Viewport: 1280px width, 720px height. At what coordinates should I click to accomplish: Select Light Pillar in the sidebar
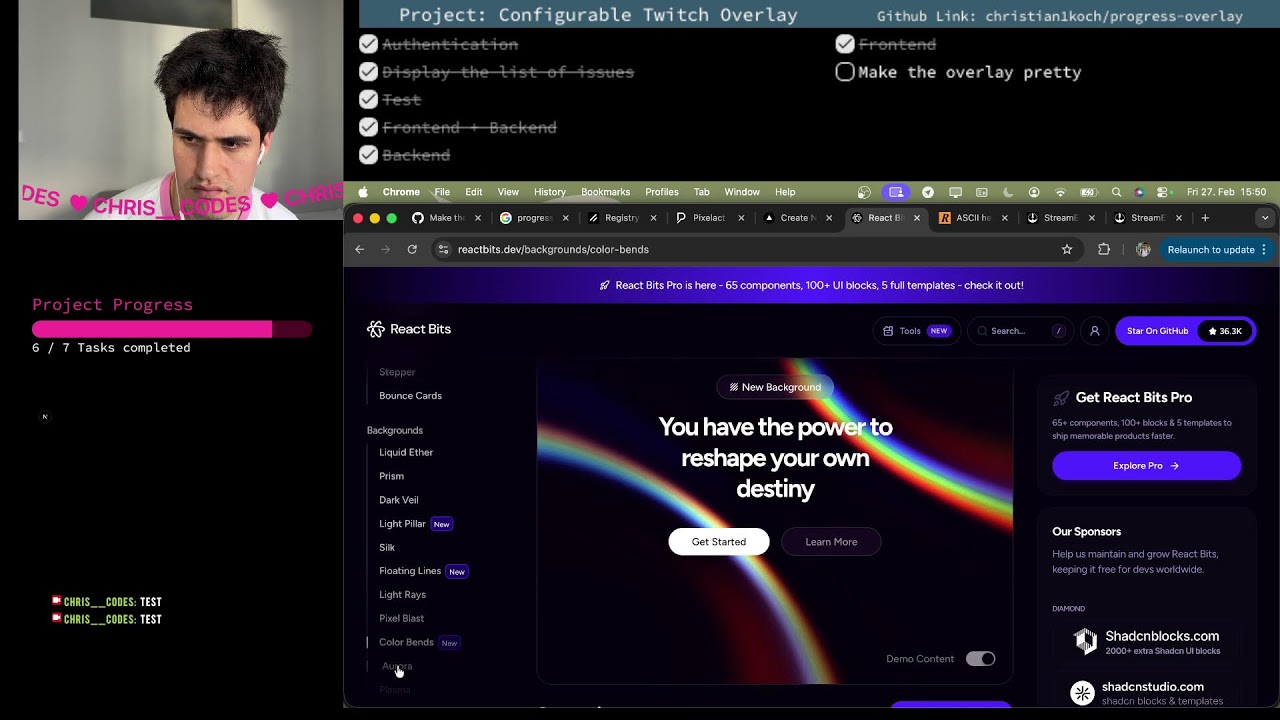[402, 524]
